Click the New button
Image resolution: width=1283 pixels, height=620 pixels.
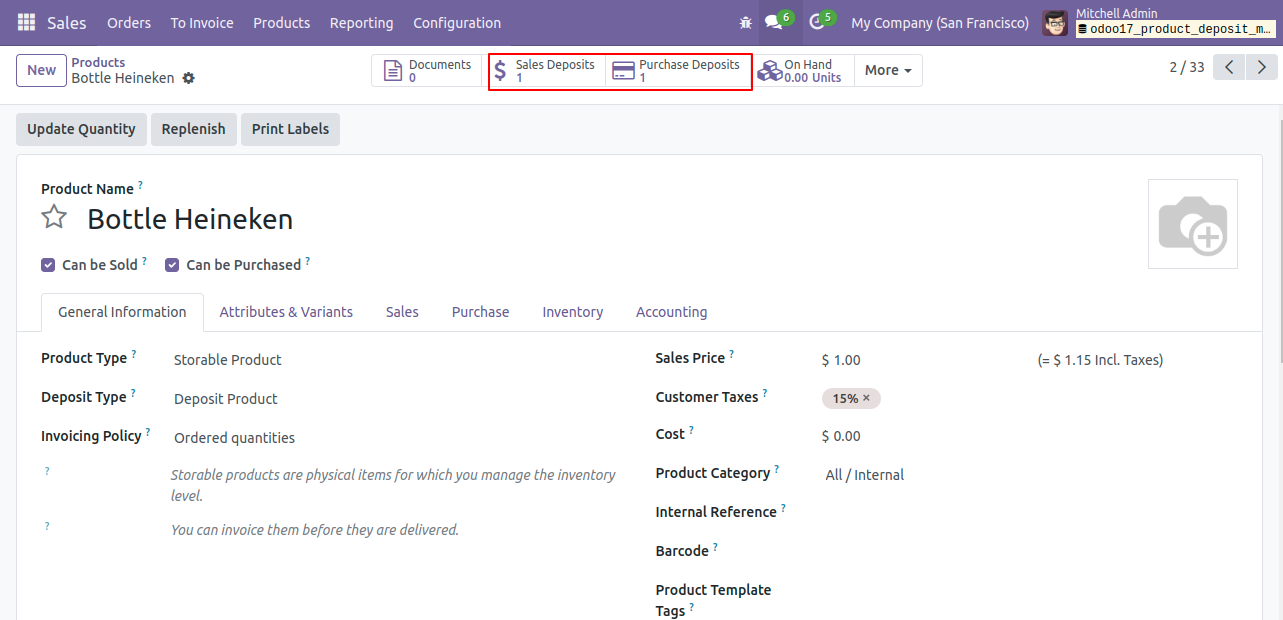[x=42, y=70]
